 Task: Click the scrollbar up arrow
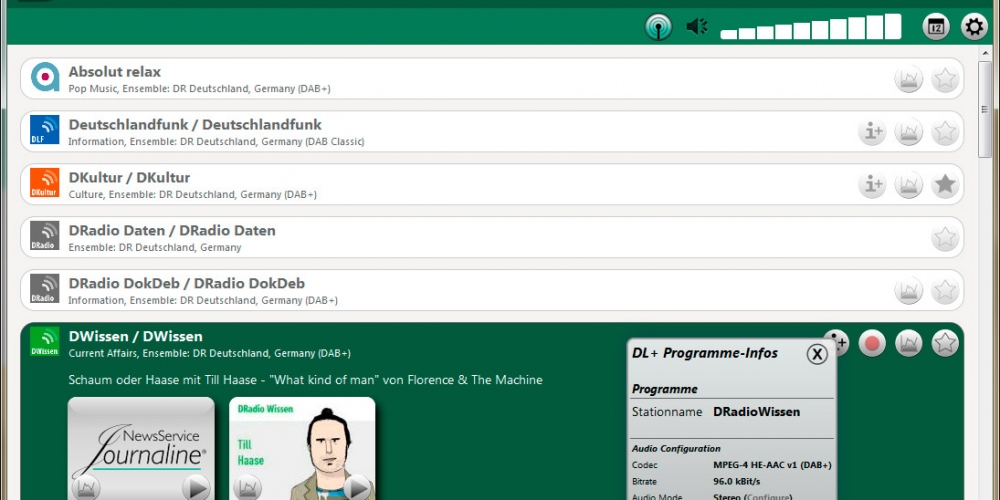pos(985,53)
